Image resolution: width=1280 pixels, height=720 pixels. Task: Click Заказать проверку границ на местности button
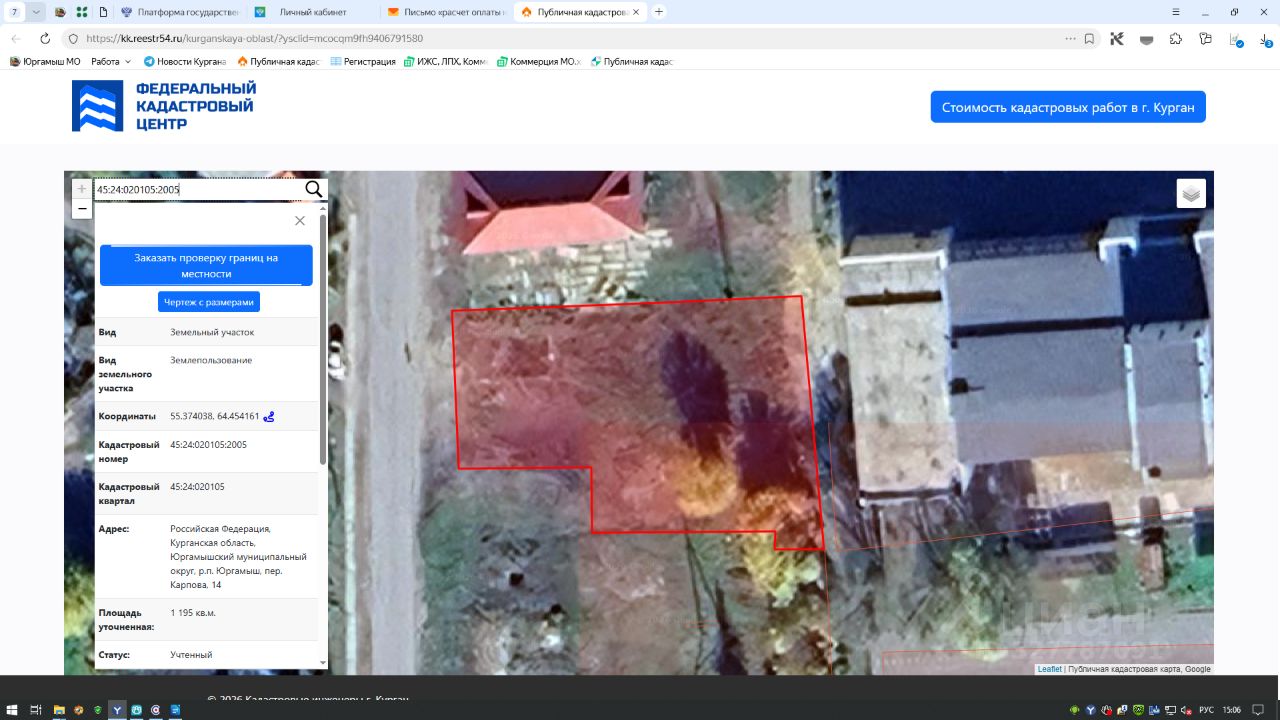206,265
